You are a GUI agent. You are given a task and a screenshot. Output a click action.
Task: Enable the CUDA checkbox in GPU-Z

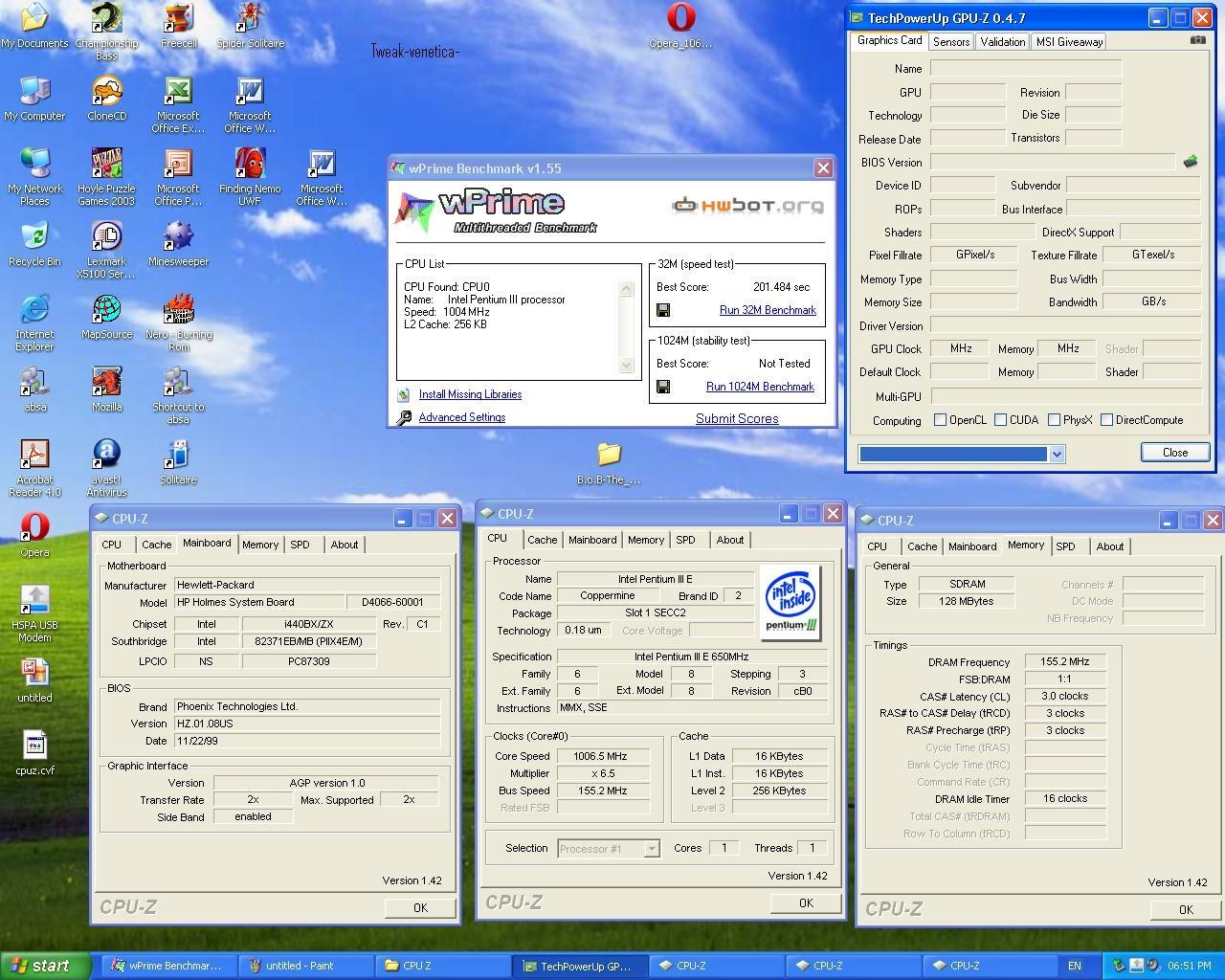1000,420
